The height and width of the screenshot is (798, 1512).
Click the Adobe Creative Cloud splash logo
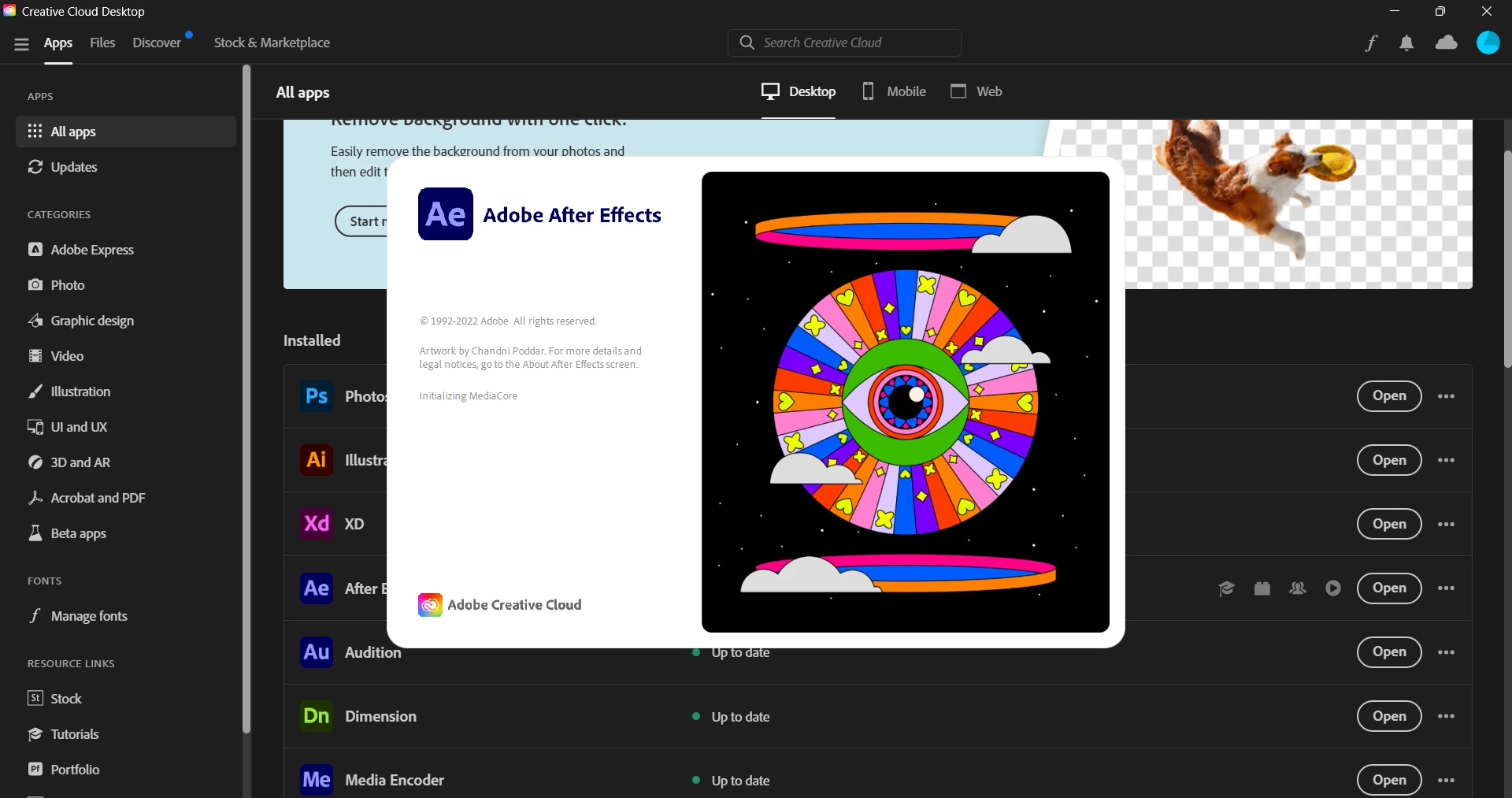pyautogui.click(x=499, y=605)
